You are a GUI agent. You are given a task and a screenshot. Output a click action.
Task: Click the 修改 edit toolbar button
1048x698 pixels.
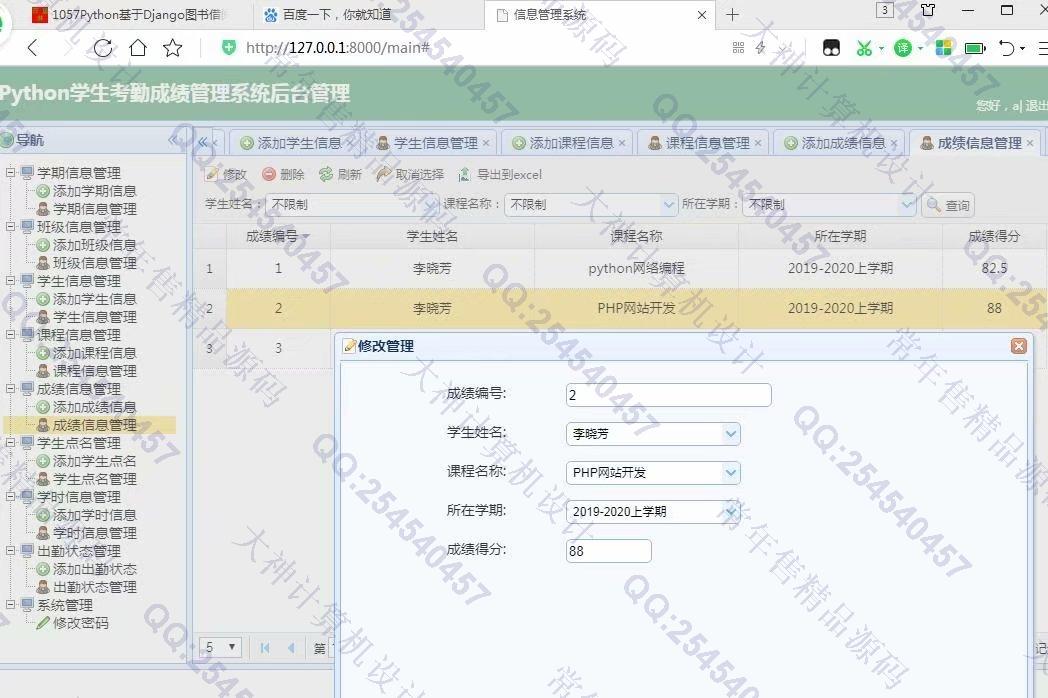226,174
